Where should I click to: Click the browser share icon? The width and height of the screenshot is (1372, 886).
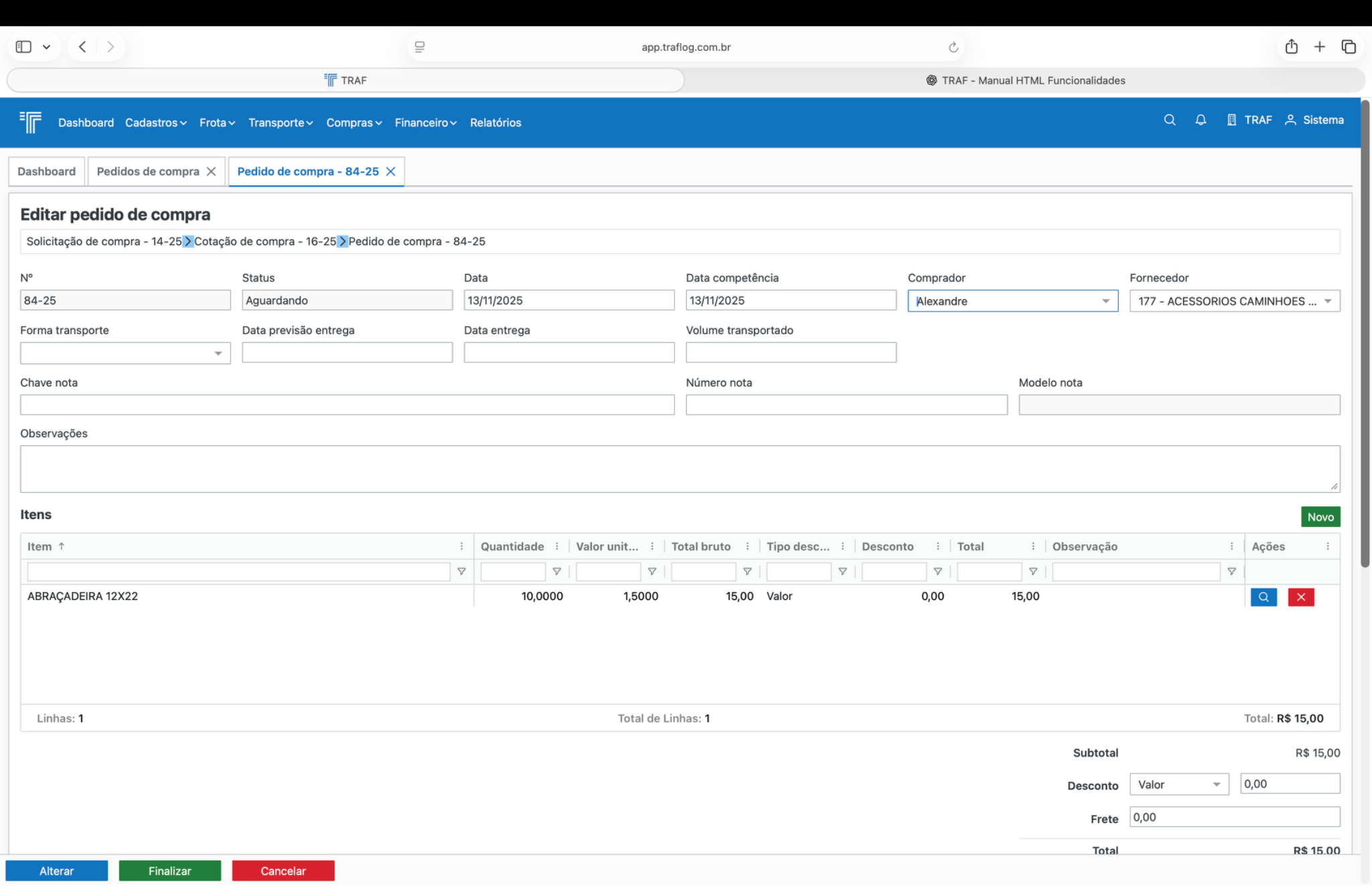[1291, 47]
